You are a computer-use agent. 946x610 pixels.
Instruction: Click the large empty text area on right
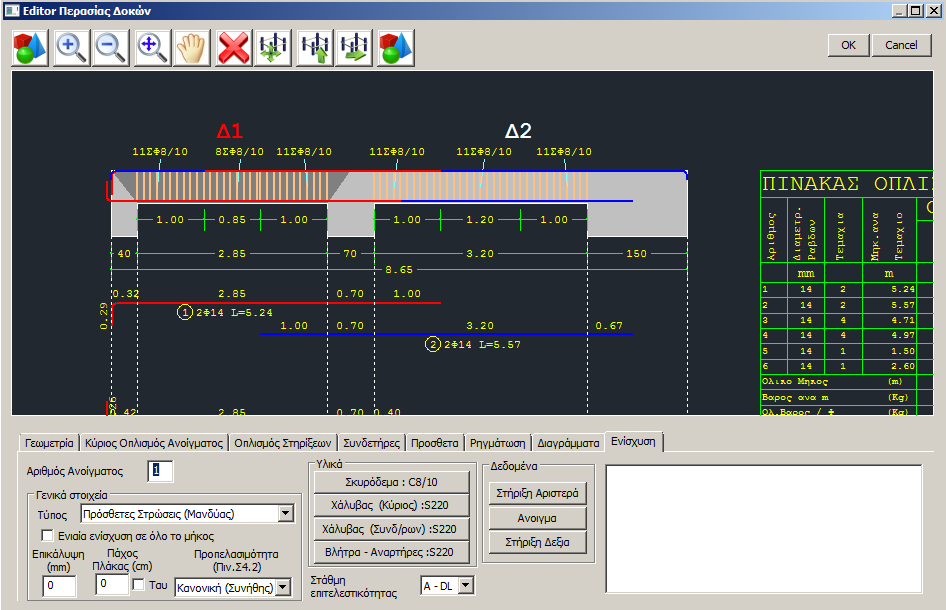click(x=764, y=529)
